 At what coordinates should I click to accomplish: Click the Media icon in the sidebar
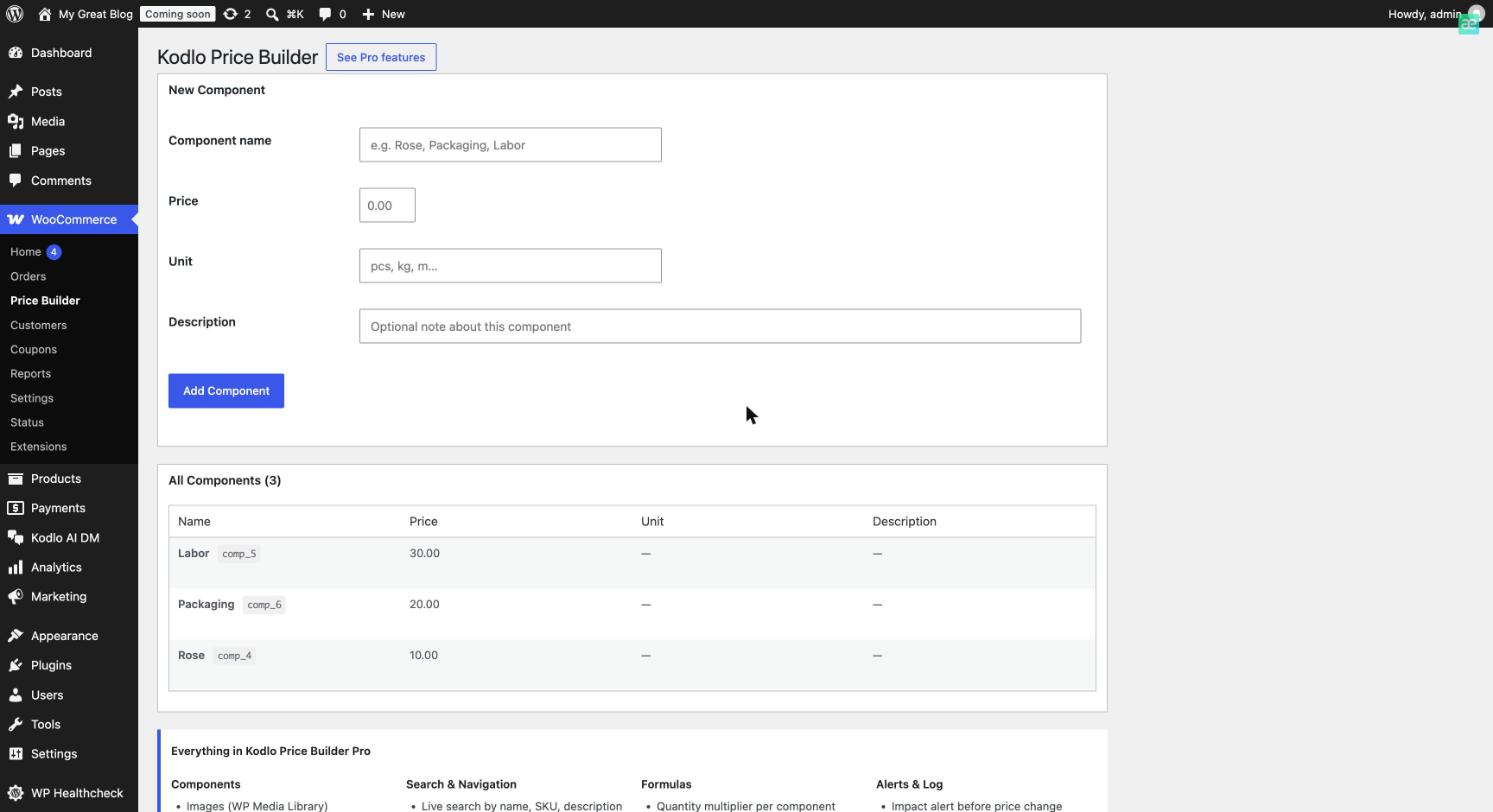point(16,121)
